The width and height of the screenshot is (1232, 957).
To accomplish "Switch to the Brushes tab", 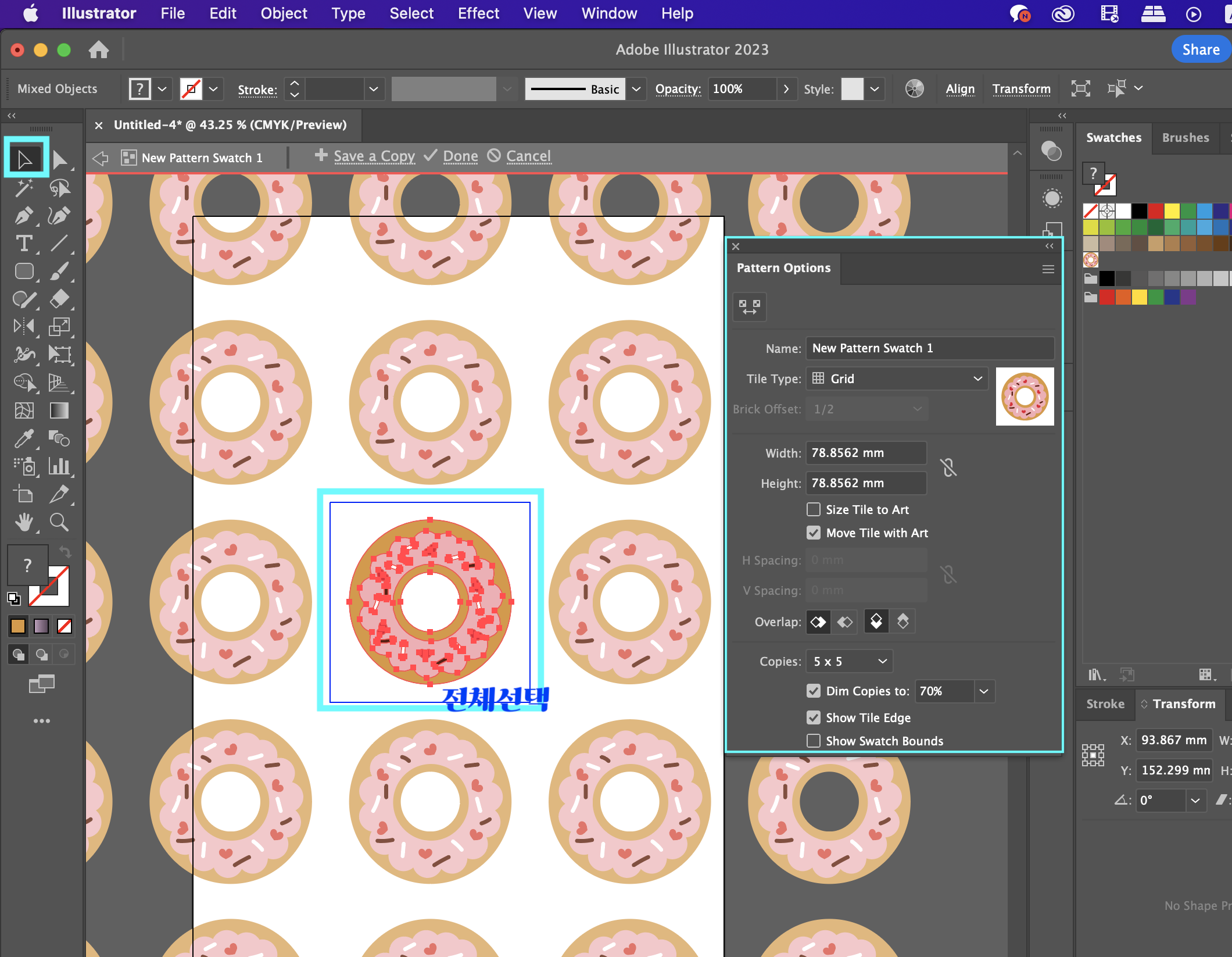I will 1185,138.
